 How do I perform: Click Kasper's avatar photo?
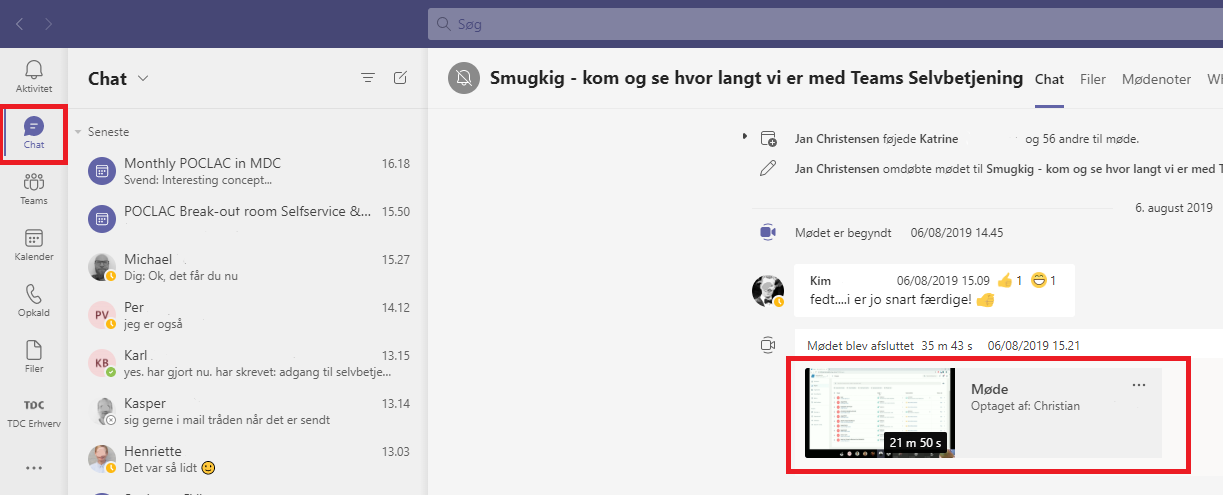[x=103, y=410]
